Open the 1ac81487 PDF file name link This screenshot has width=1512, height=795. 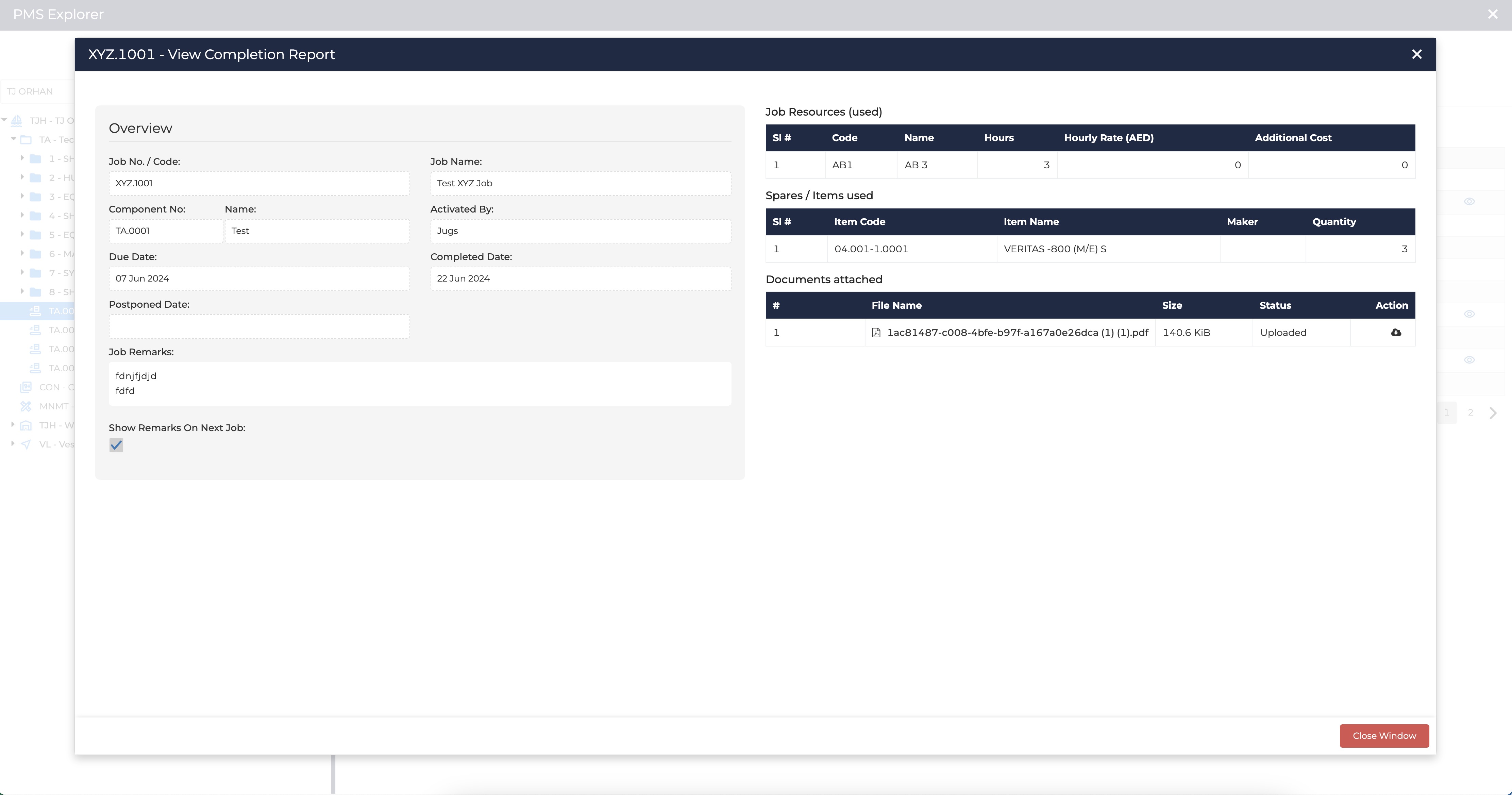coord(1017,333)
